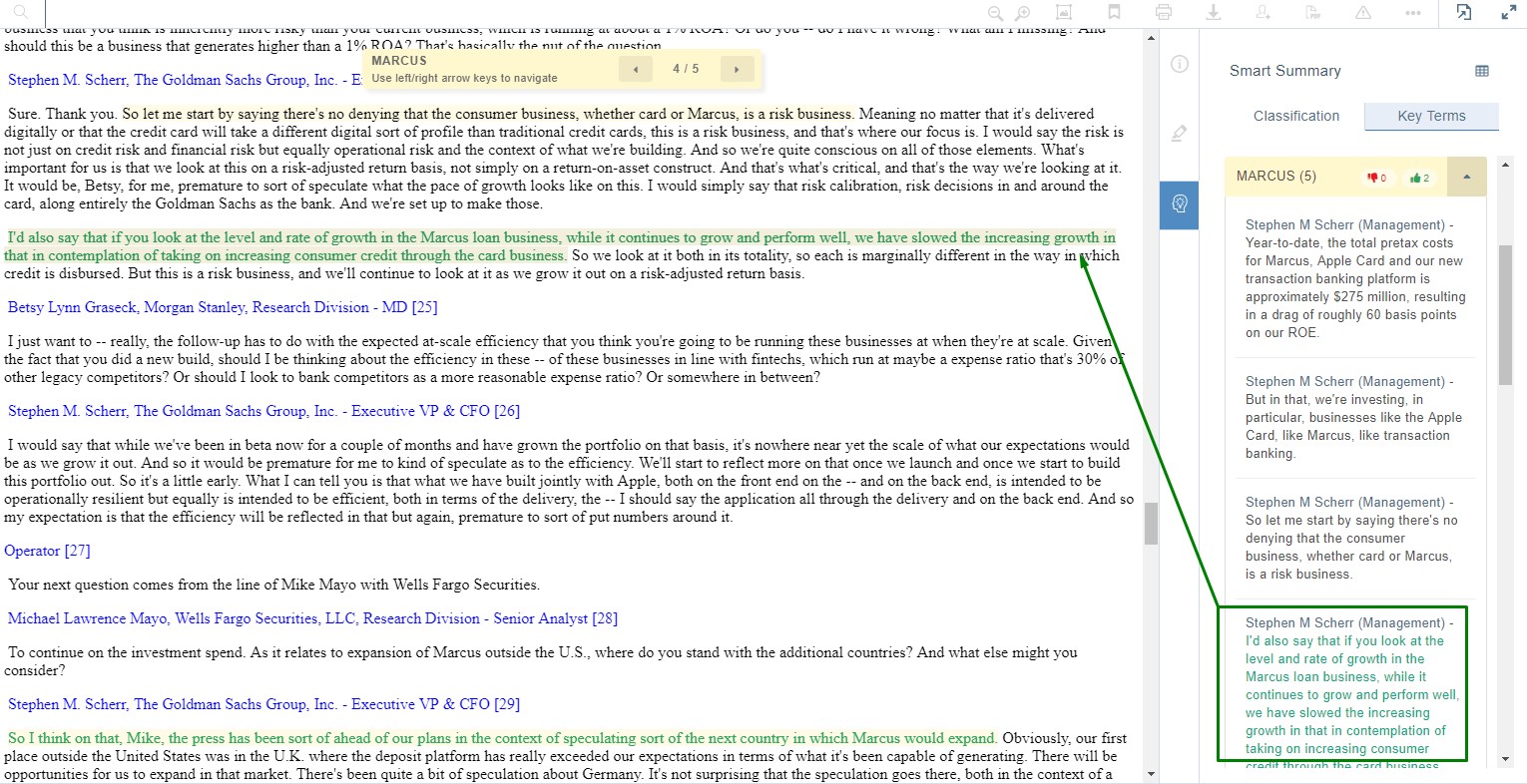Image resolution: width=1527 pixels, height=784 pixels.
Task: Open the highlighter annotations sidebar panel
Action: [1180, 134]
